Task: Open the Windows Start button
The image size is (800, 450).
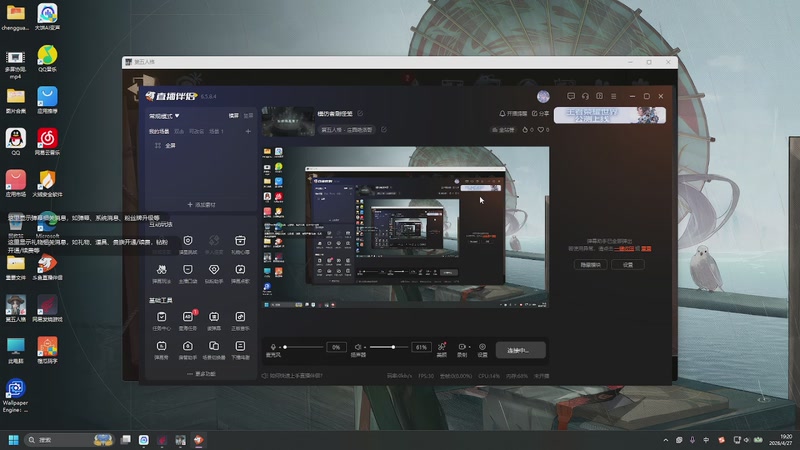Action: [x=13, y=440]
